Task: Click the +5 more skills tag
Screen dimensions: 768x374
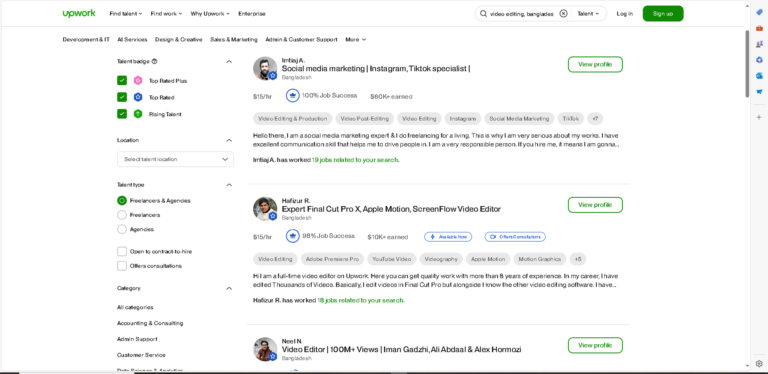Action: tap(578, 259)
